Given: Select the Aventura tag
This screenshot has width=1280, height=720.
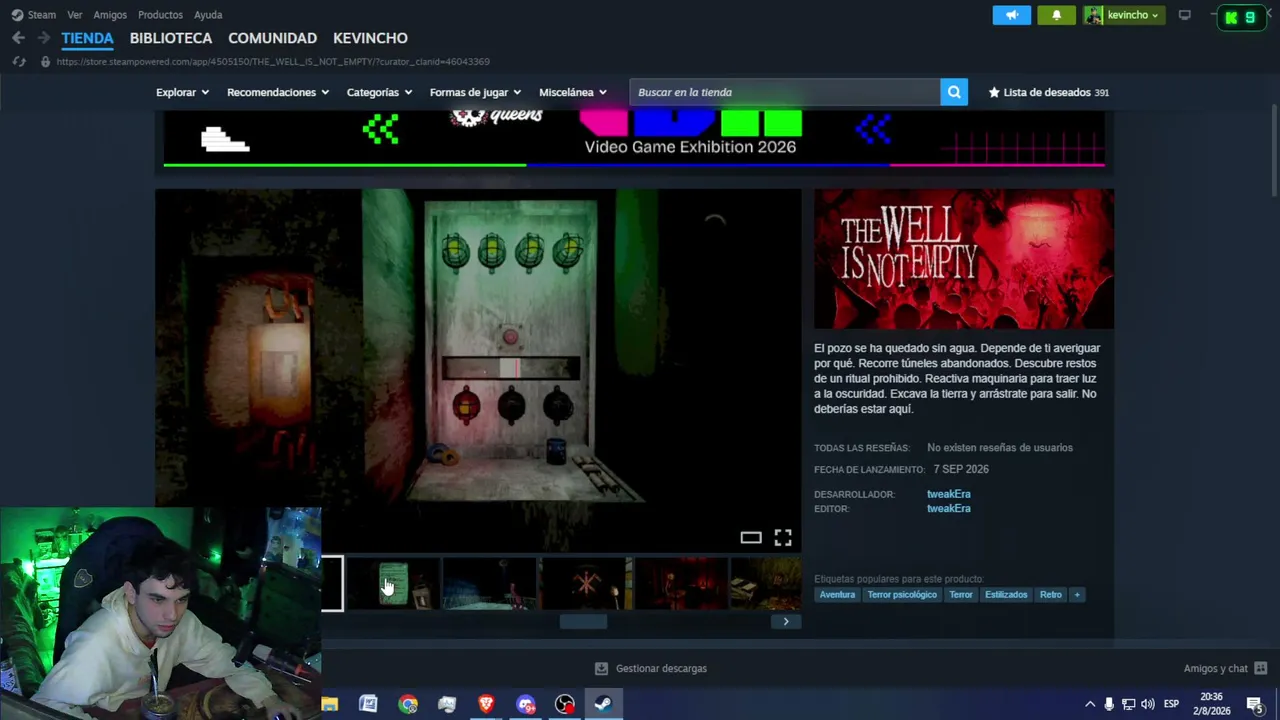Looking at the screenshot, I should pos(837,595).
